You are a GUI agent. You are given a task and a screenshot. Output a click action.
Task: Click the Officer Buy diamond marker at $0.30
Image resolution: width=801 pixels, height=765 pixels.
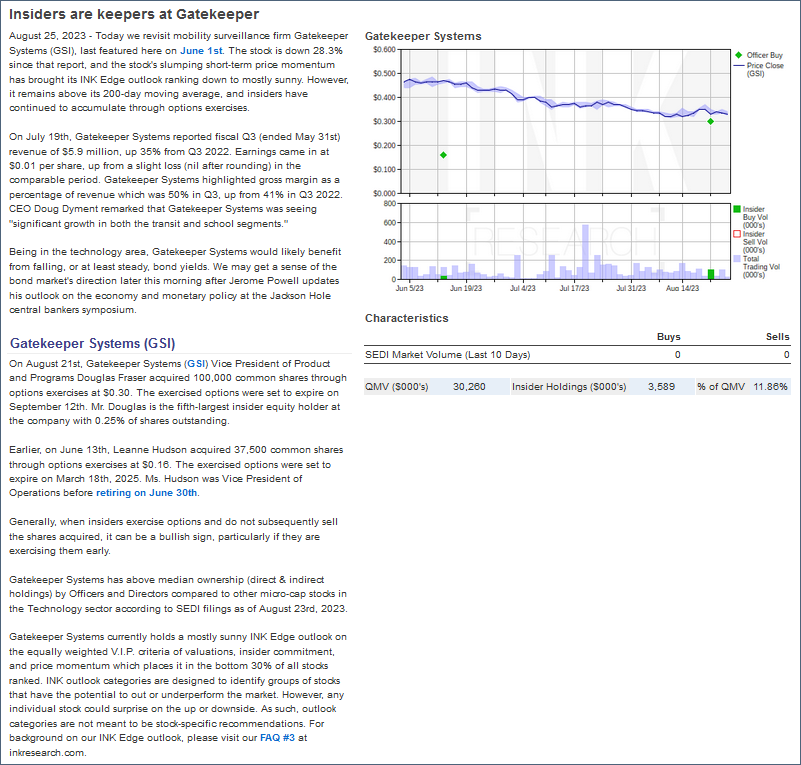pyautogui.click(x=711, y=122)
